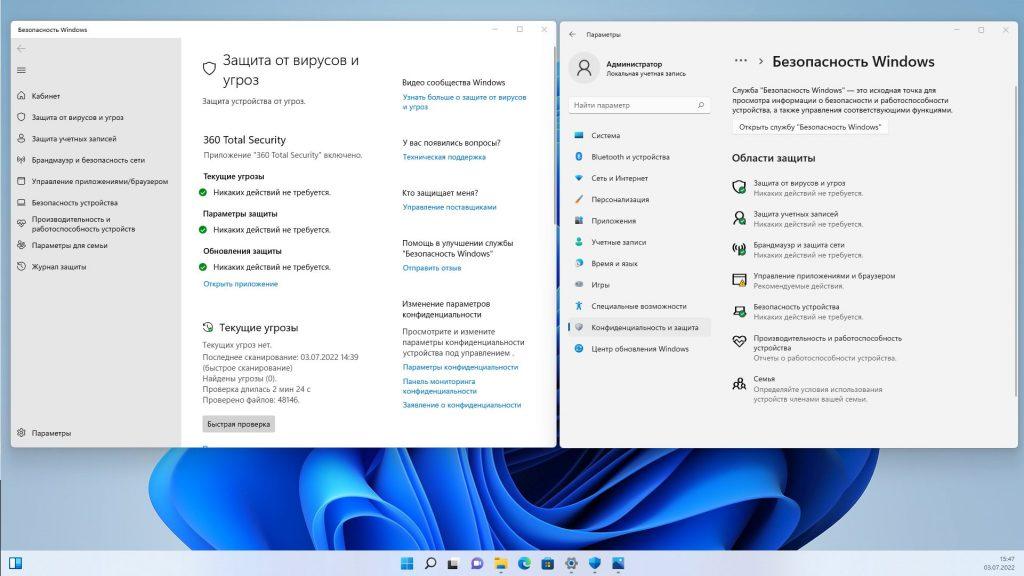Open Параметры конфиденциальности link
Viewport: 1024px width, 576px height.
tap(460, 367)
